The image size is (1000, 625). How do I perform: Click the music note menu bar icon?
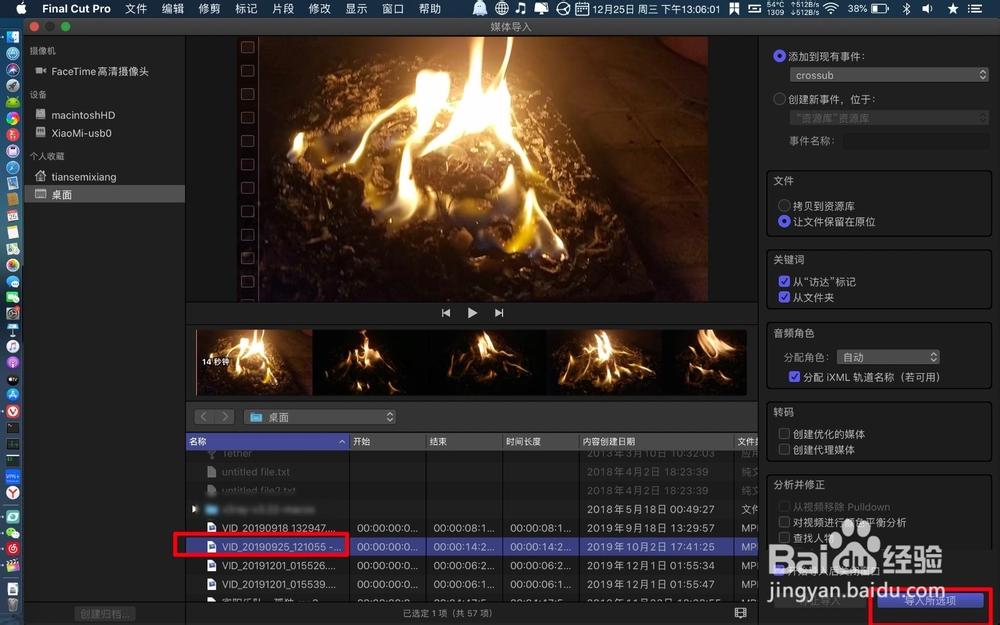pyautogui.click(x=520, y=8)
